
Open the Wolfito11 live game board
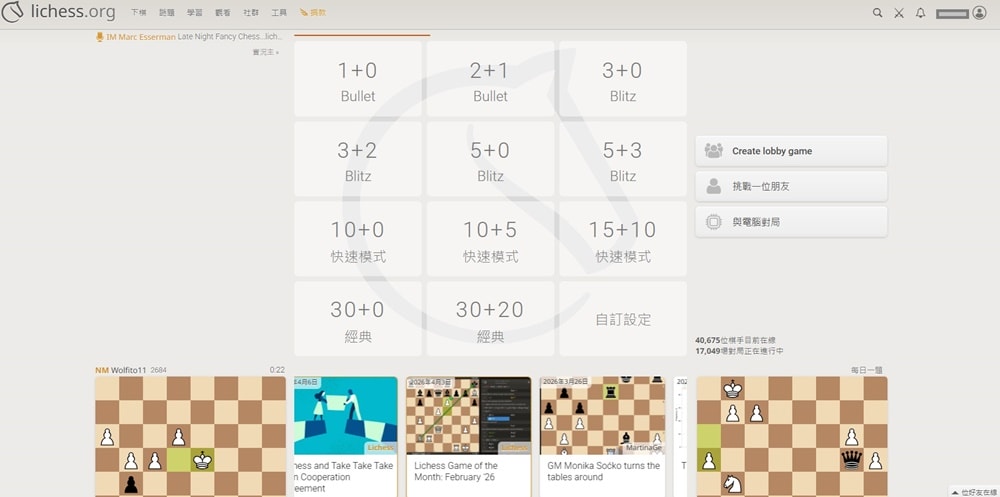190,436
